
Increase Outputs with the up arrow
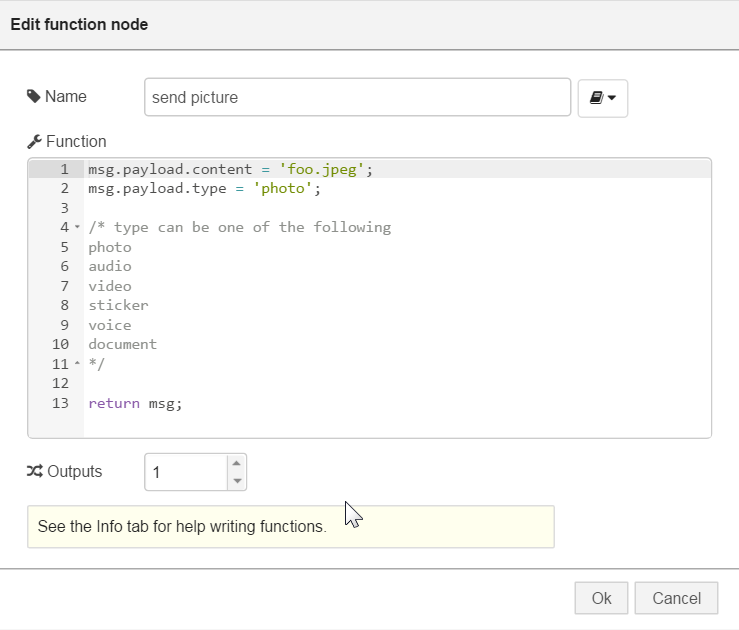(x=236, y=463)
